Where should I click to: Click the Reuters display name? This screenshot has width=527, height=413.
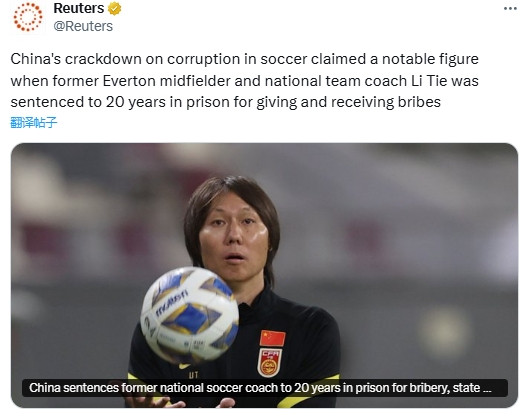pyautogui.click(x=79, y=8)
